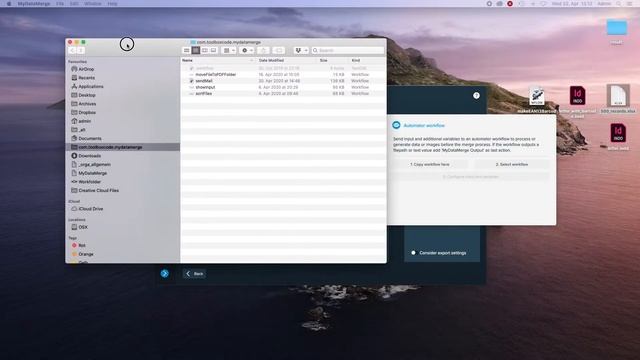Click 2. Select workflow button

pos(512,164)
